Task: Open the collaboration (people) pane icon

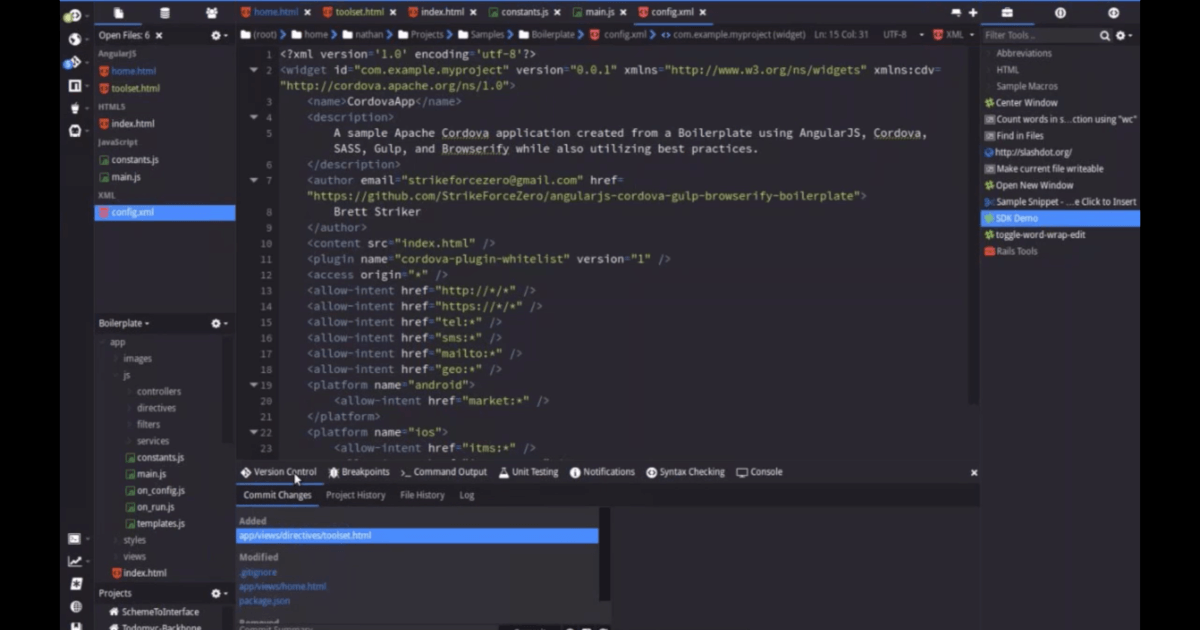Action: coord(212,13)
